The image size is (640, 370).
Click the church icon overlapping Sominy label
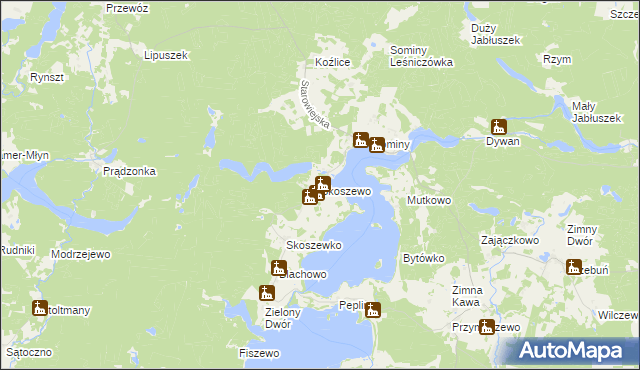pyautogui.click(x=377, y=145)
